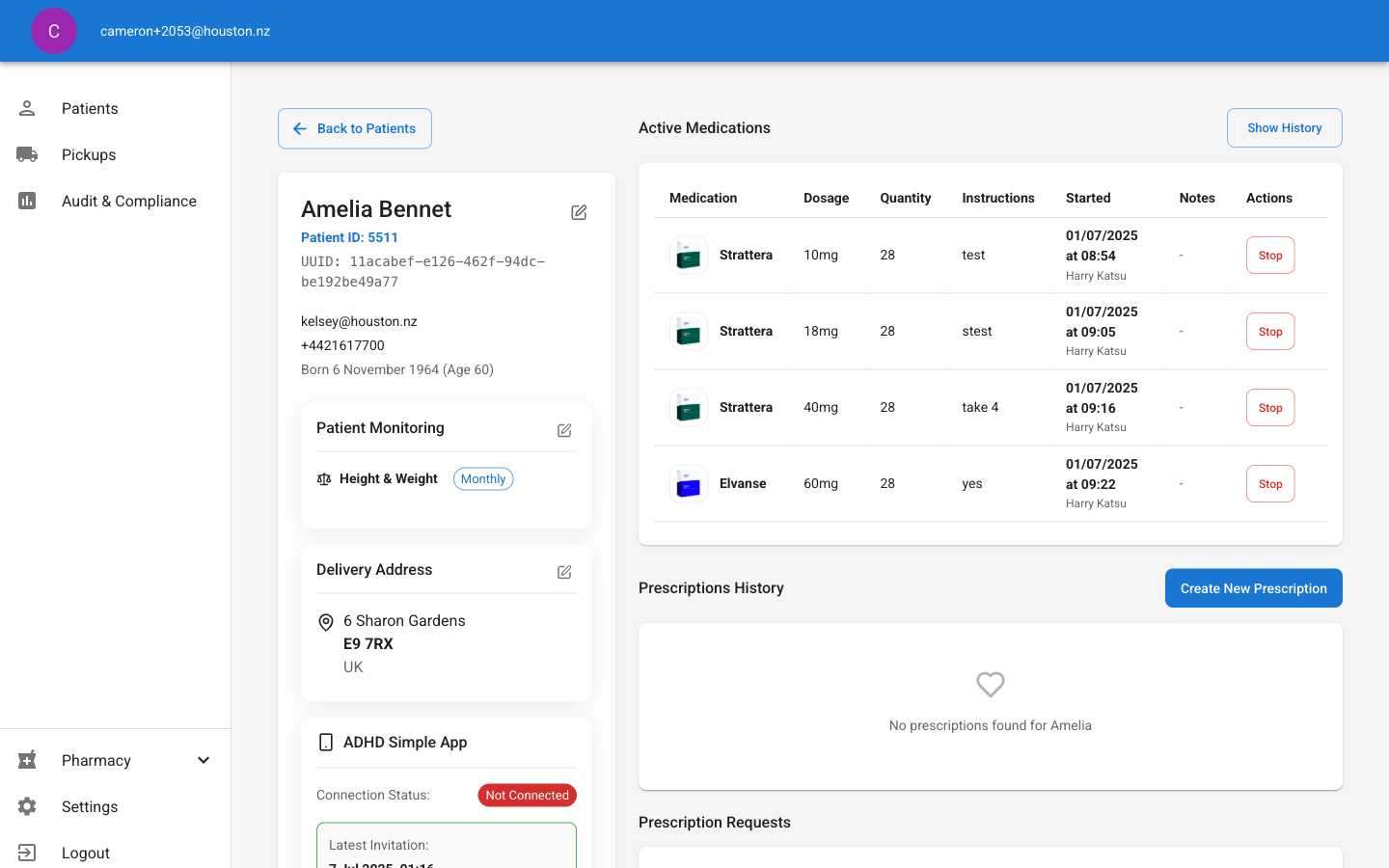The height and width of the screenshot is (868, 1389).
Task: Click the Latest Invitation box
Action: point(447,846)
